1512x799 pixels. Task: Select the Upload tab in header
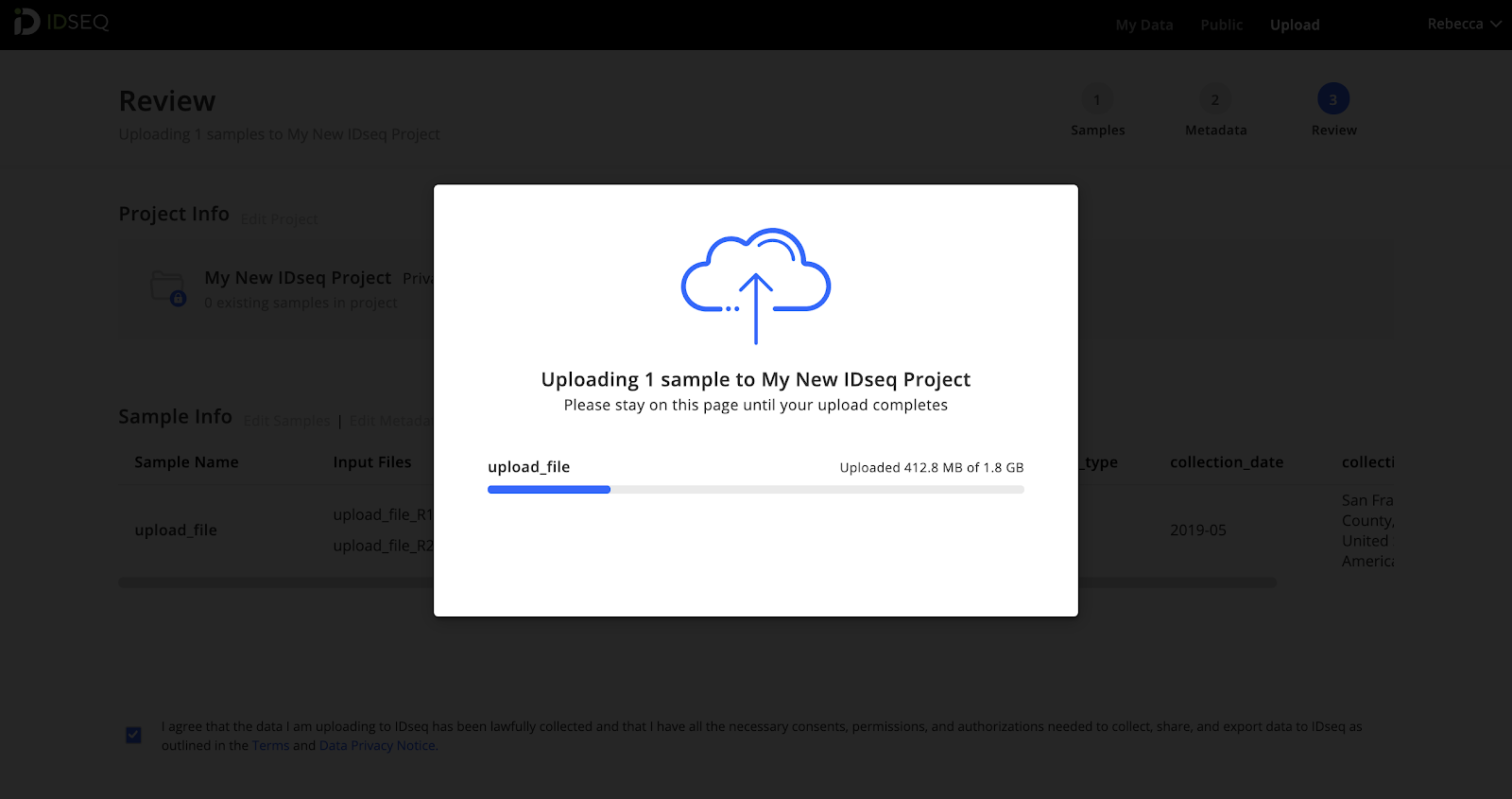pyautogui.click(x=1295, y=25)
